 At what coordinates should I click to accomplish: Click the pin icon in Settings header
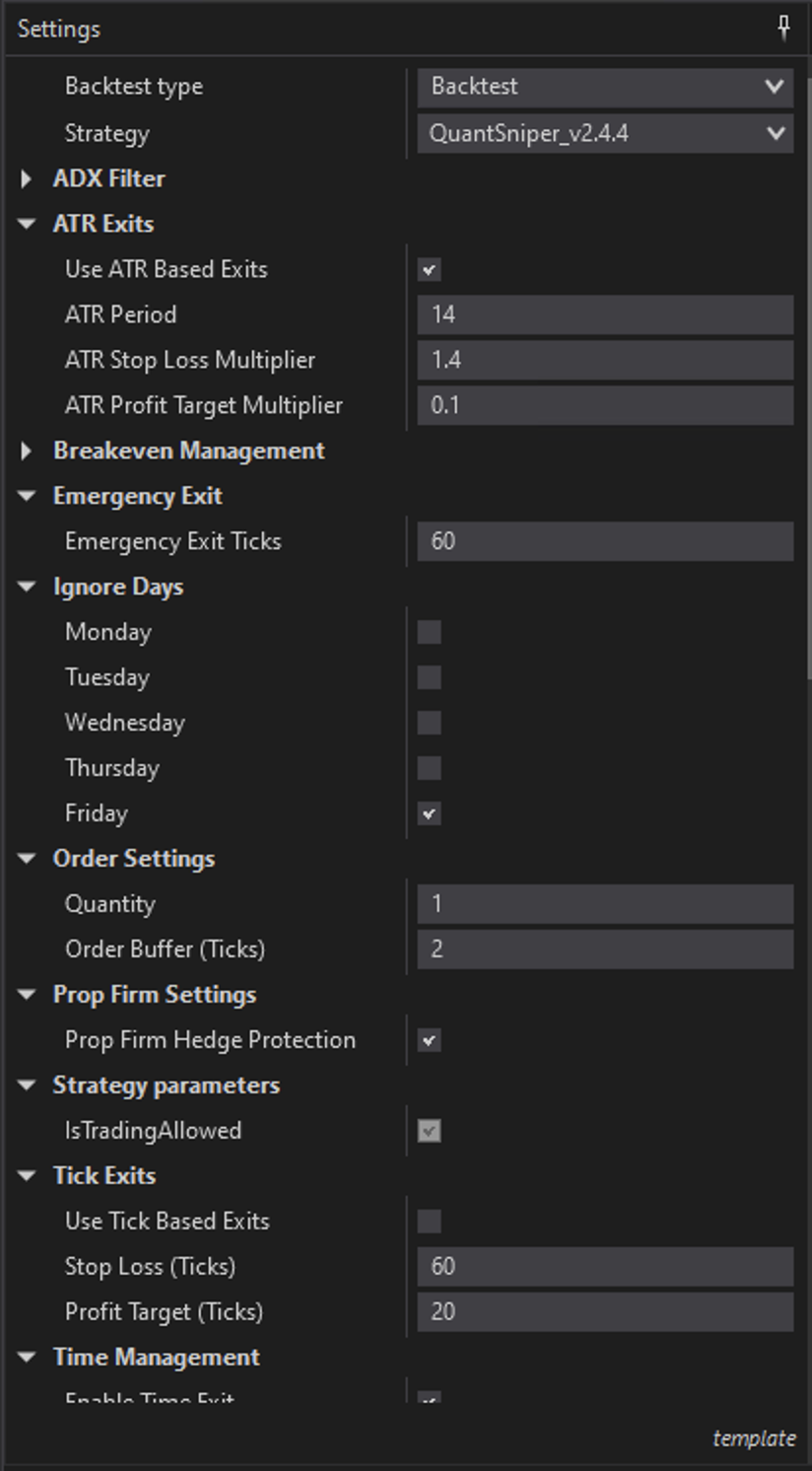click(783, 28)
